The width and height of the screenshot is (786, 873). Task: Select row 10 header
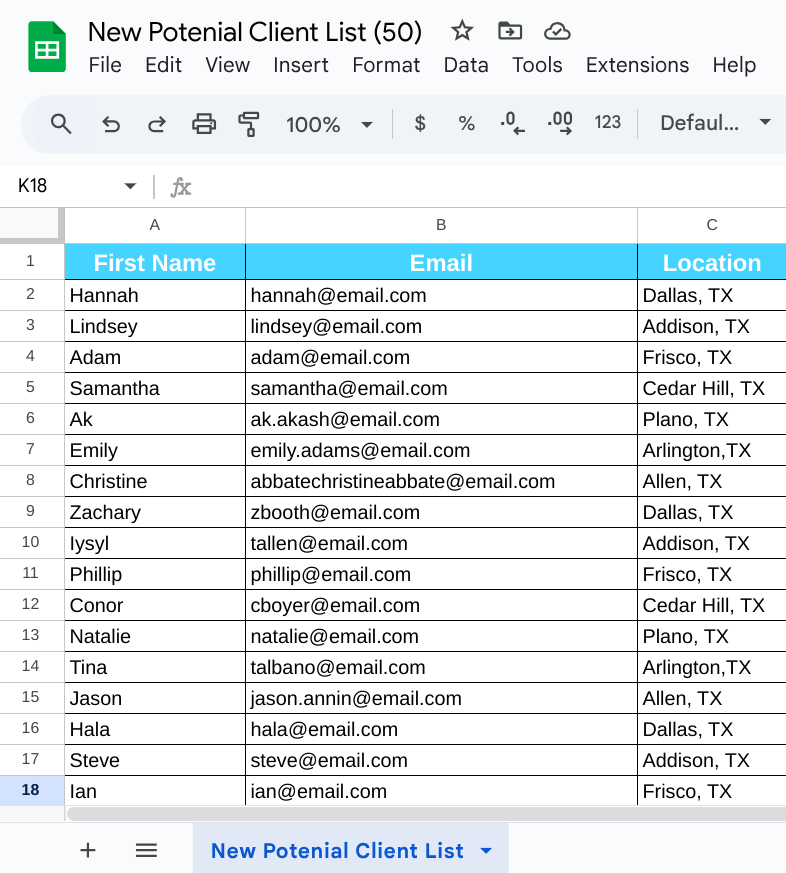point(31,542)
